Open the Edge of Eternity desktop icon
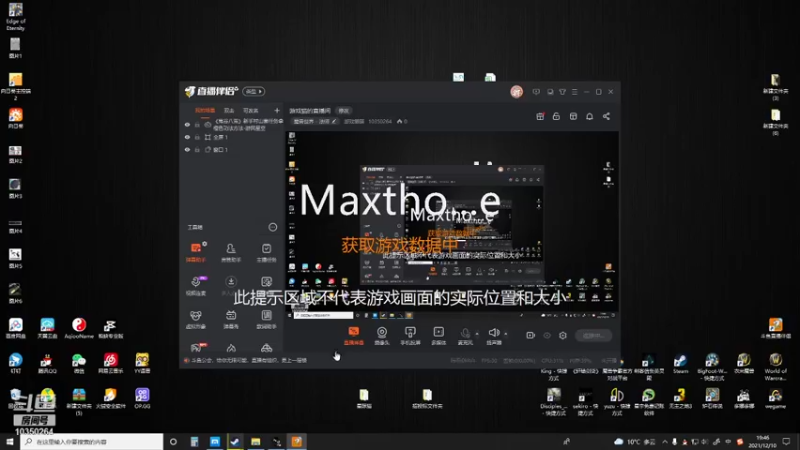The image size is (800, 450). coord(15,16)
